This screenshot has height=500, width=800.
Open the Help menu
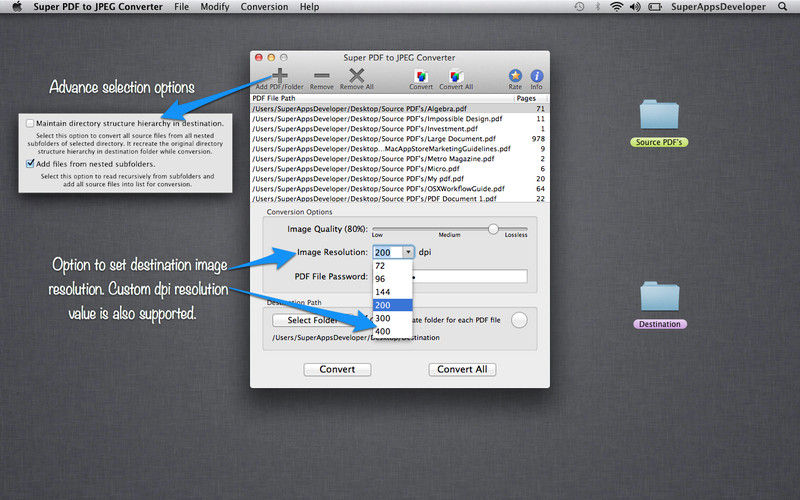(x=309, y=7)
